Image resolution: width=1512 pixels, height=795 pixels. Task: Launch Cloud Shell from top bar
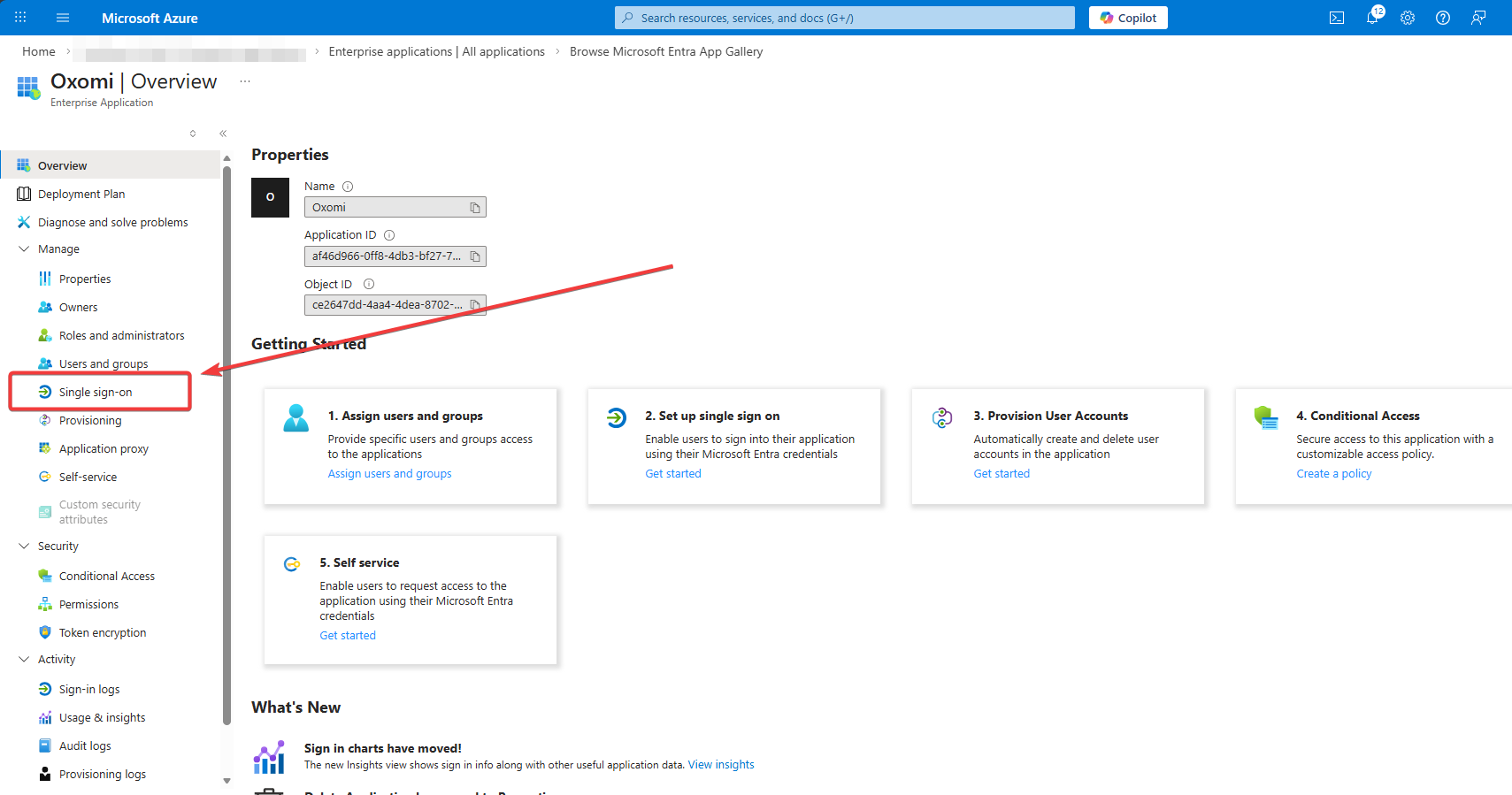pyautogui.click(x=1337, y=18)
